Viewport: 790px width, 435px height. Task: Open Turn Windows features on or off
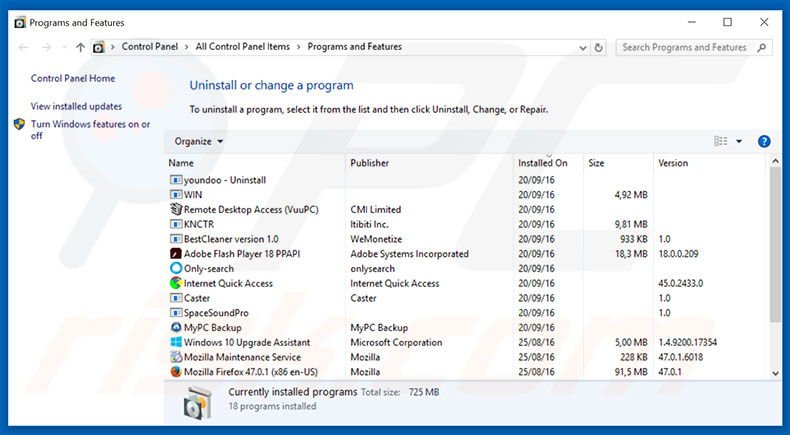point(90,130)
